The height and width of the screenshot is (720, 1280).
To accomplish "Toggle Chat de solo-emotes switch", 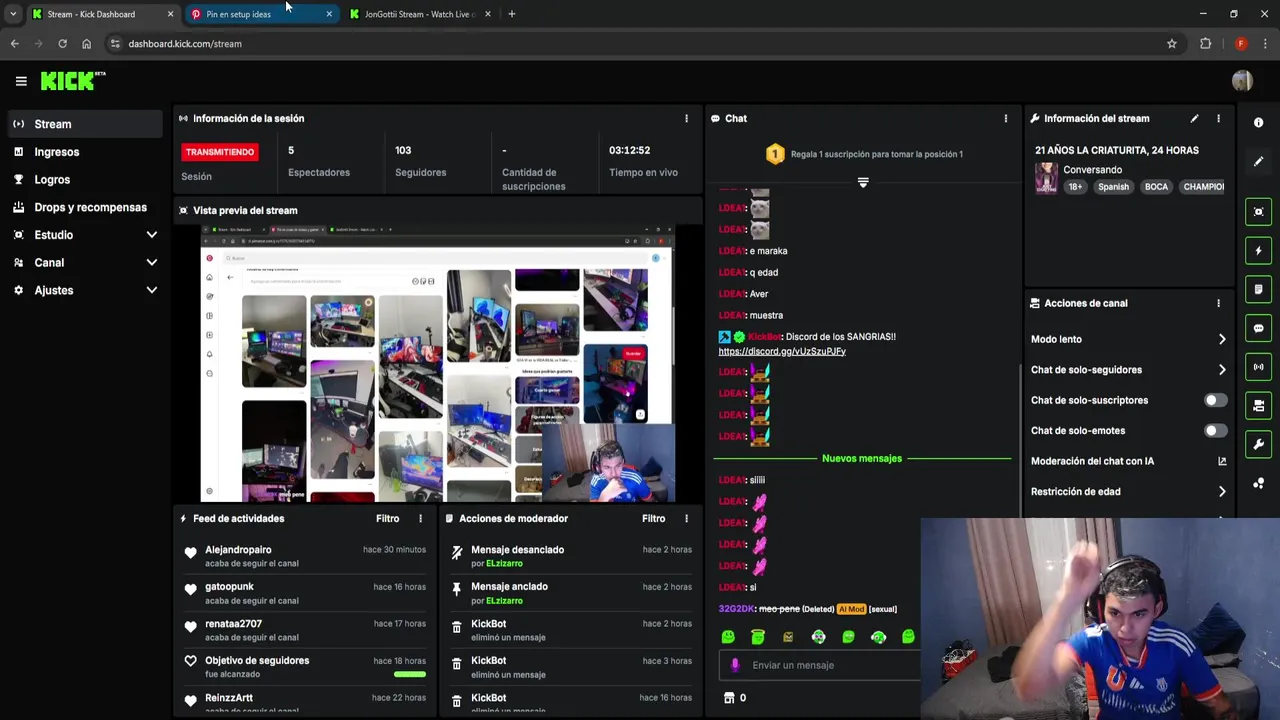I will click(x=1215, y=430).
